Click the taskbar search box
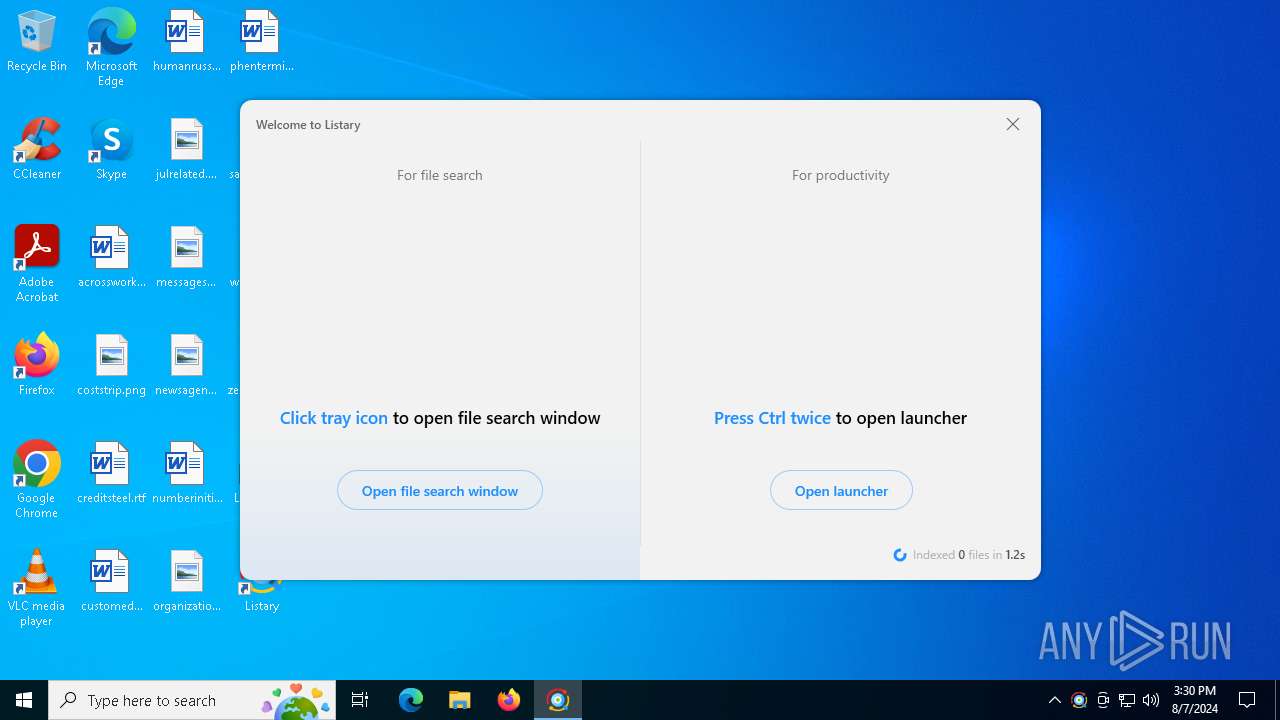Image resolution: width=1280 pixels, height=720 pixels. tap(192, 700)
